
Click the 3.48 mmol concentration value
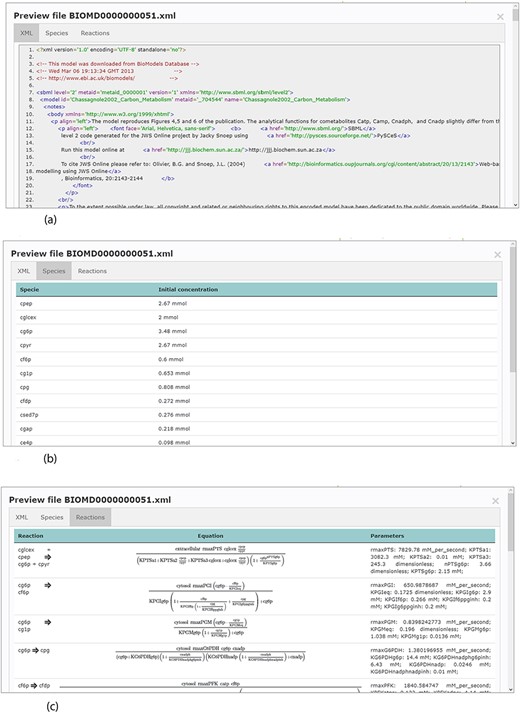point(173,331)
